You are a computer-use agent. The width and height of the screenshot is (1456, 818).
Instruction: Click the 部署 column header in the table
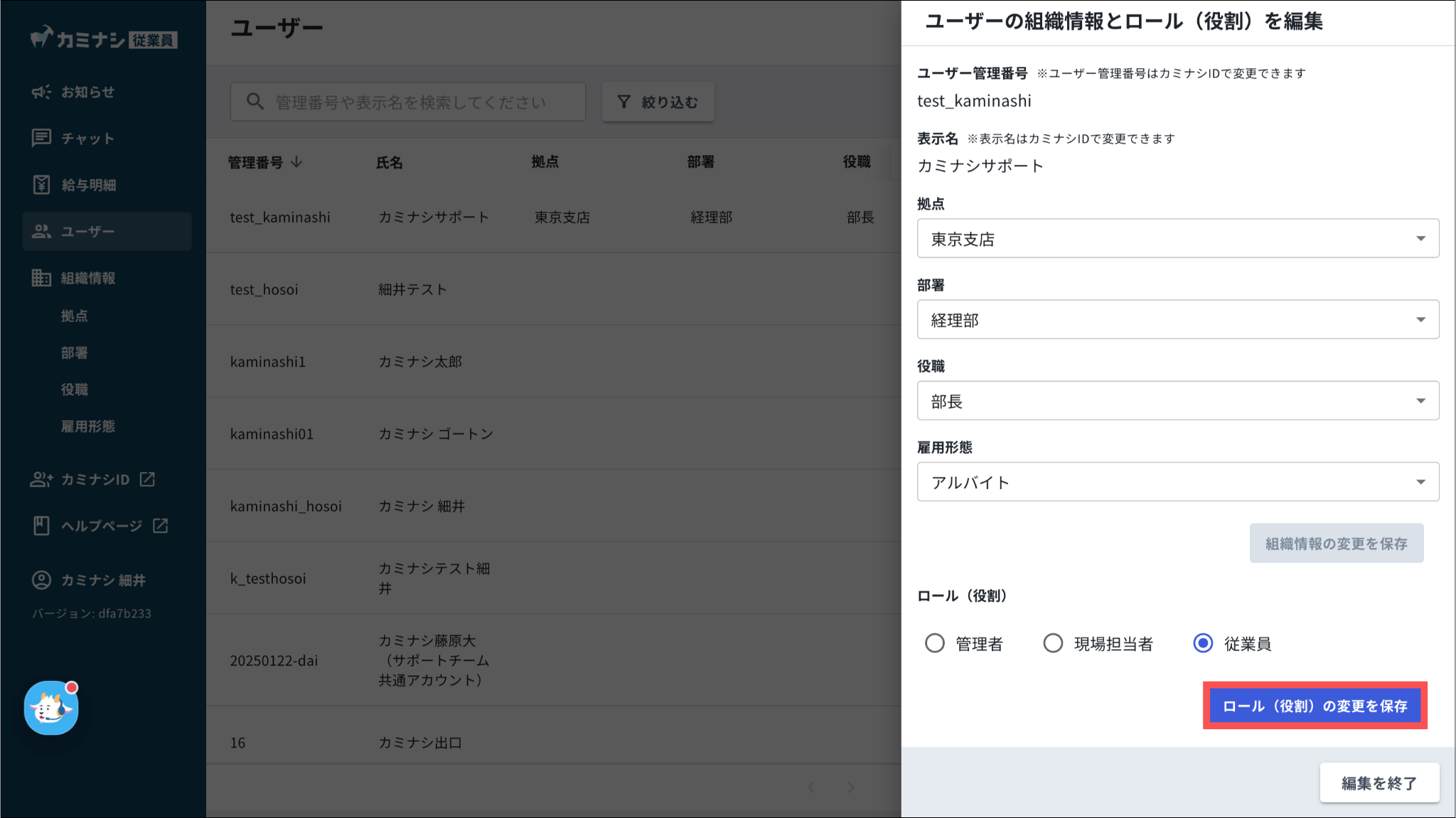pos(700,162)
